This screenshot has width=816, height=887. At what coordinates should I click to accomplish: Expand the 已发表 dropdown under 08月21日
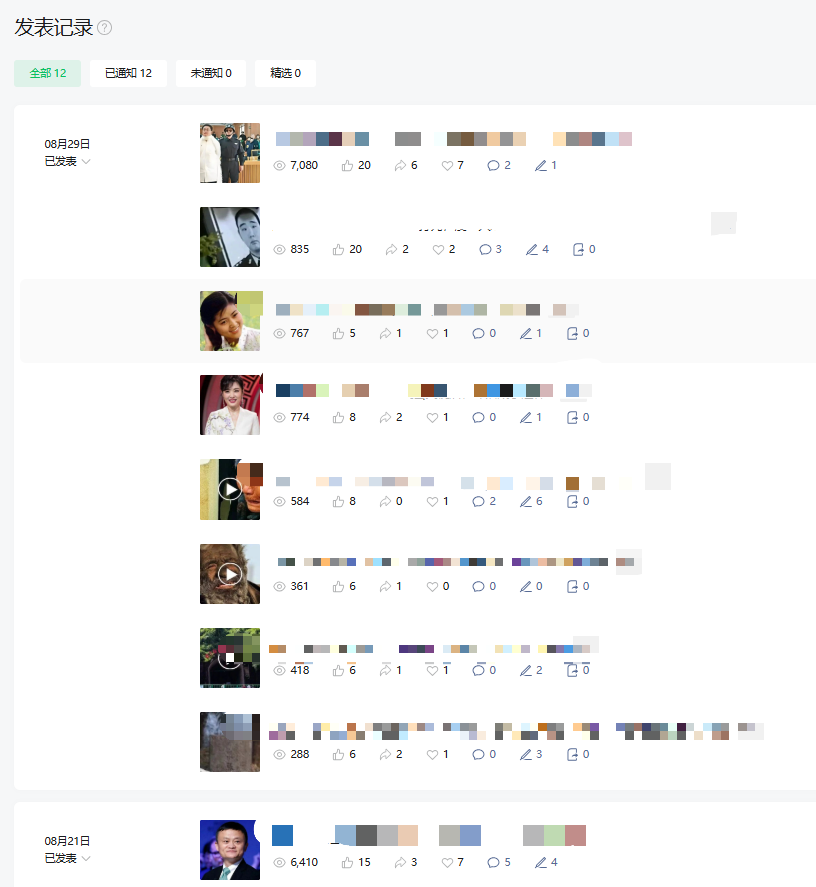pyautogui.click(x=67, y=859)
